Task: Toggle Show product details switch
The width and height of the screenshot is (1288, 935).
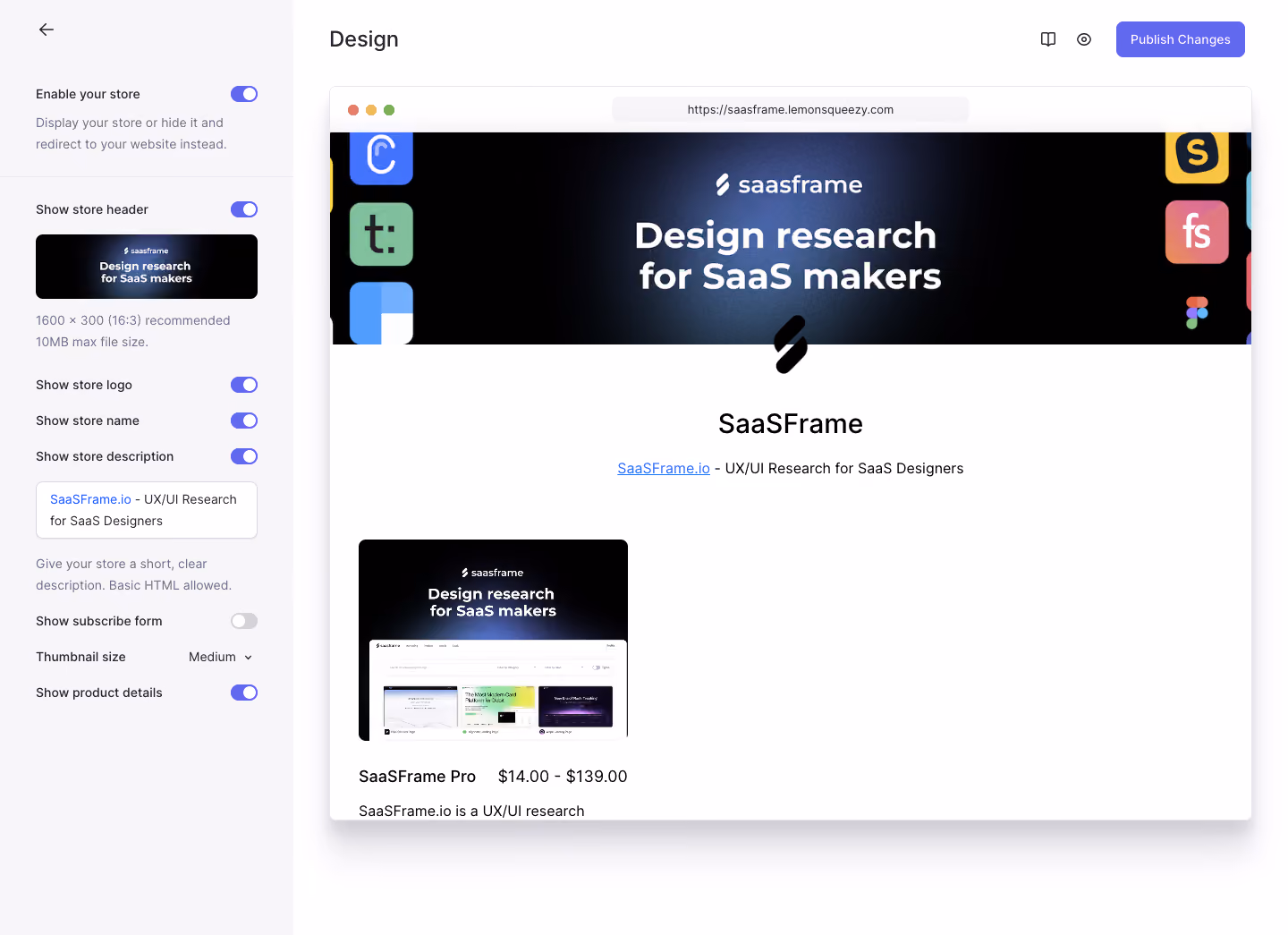Action: coord(244,693)
